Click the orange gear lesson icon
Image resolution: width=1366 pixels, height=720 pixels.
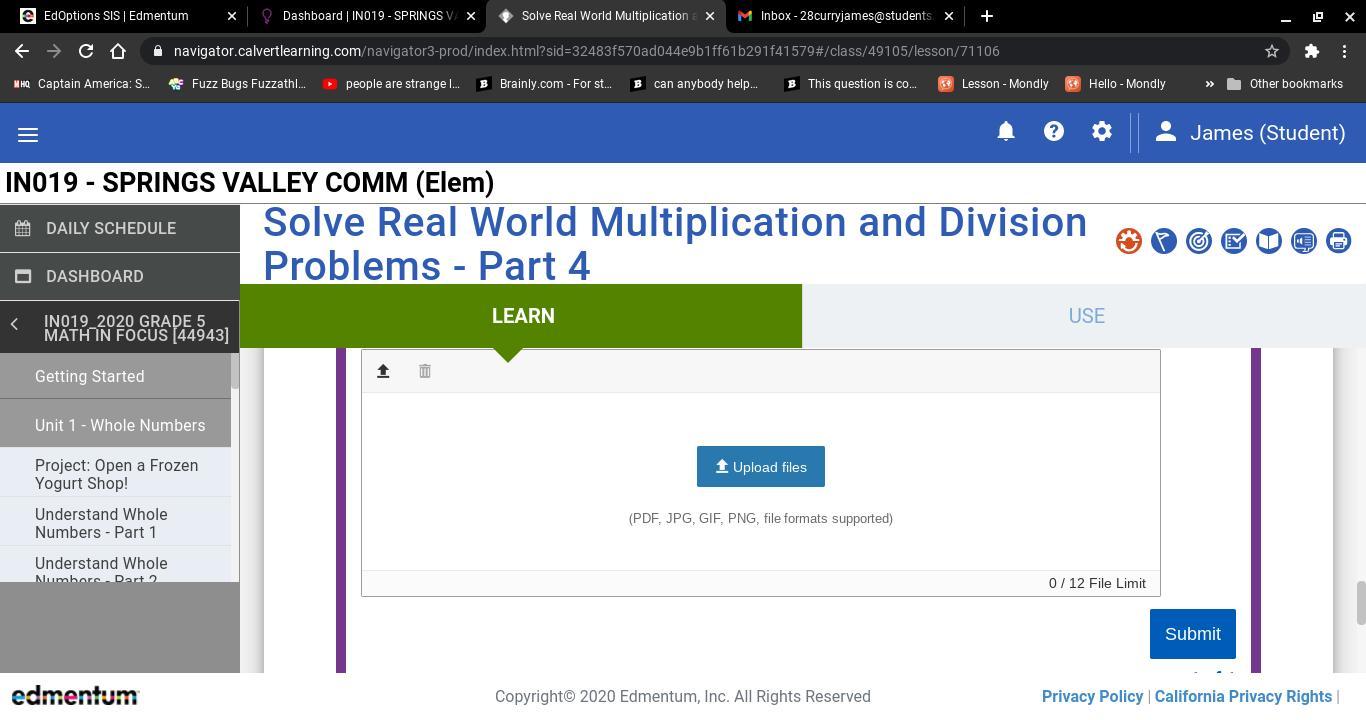[1129, 241]
